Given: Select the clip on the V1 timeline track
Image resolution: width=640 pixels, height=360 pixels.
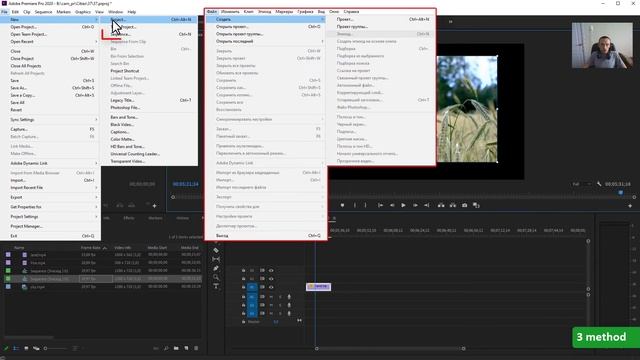Looking at the screenshot, I should pyautogui.click(x=318, y=287).
